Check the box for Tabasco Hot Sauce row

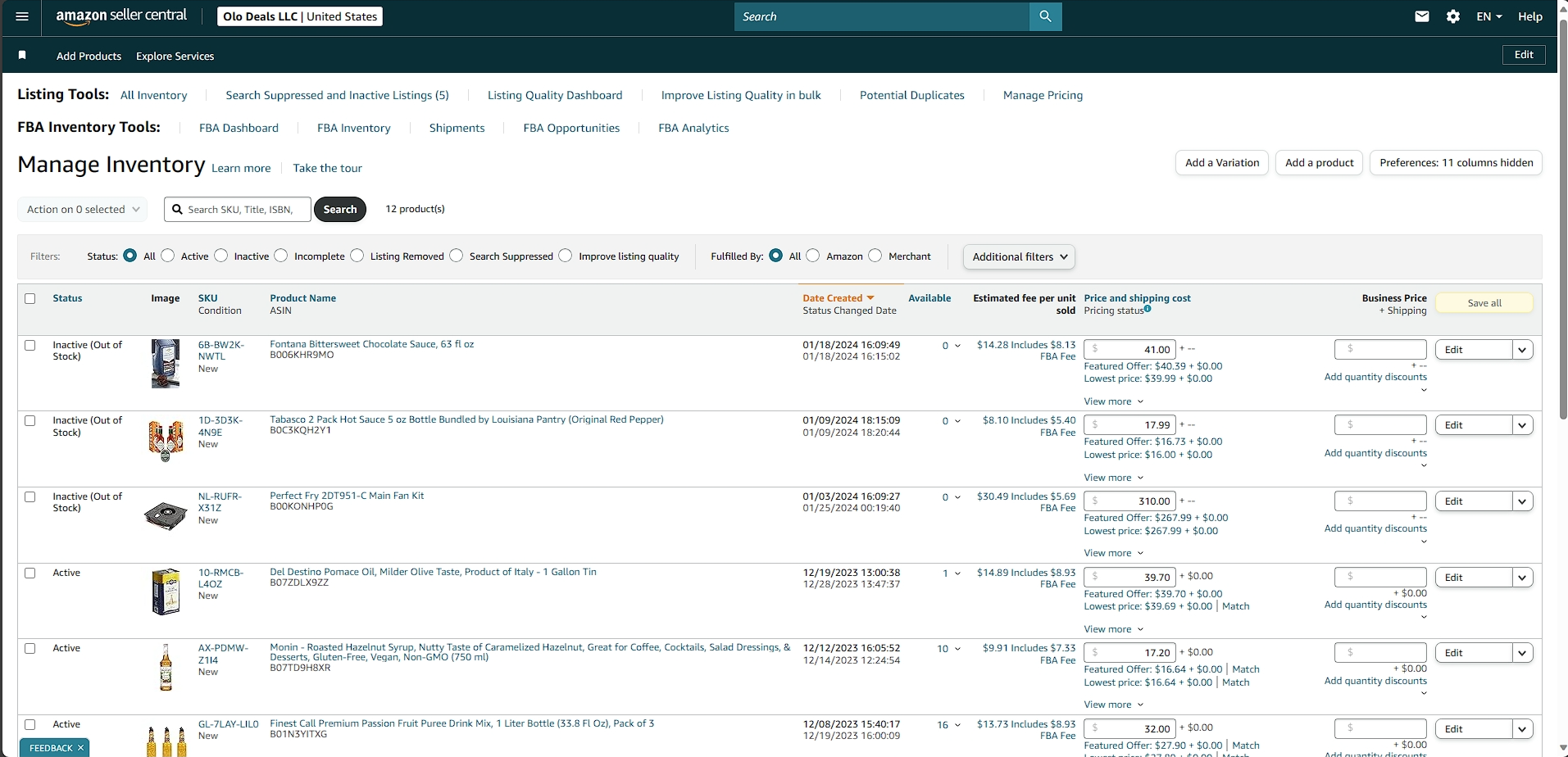pyautogui.click(x=30, y=421)
